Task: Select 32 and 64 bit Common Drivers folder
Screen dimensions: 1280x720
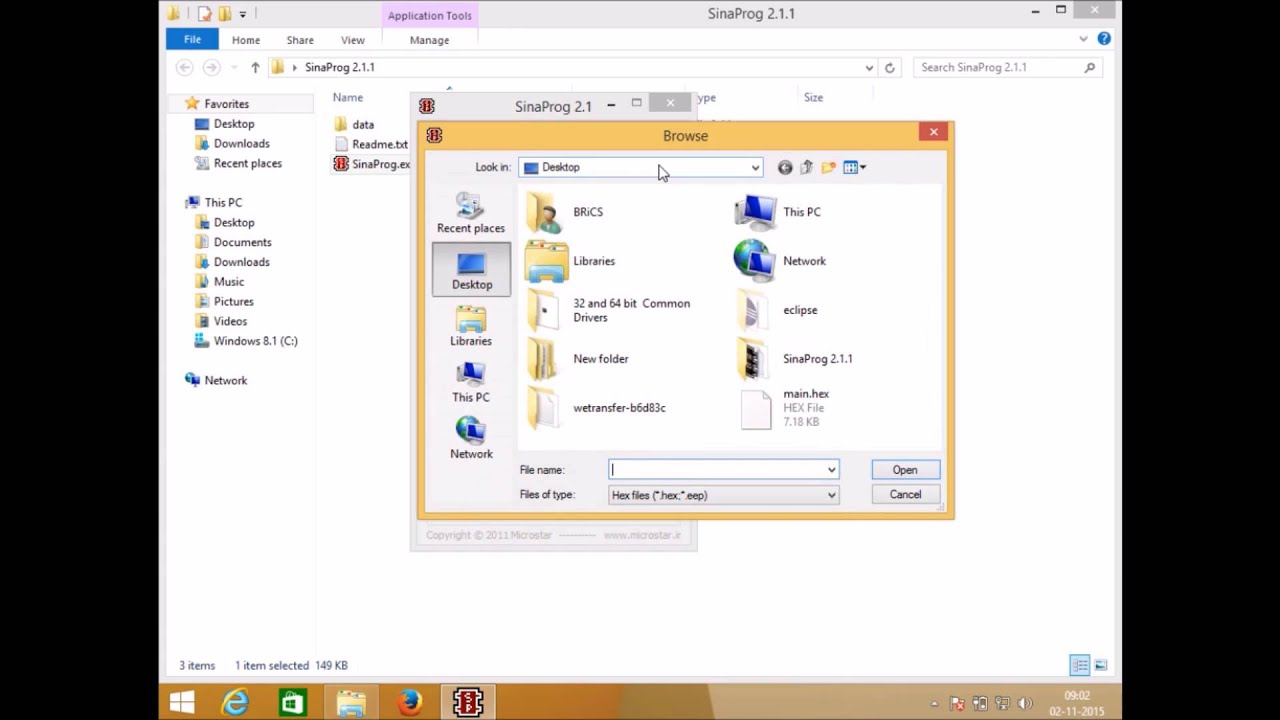Action: (x=609, y=310)
